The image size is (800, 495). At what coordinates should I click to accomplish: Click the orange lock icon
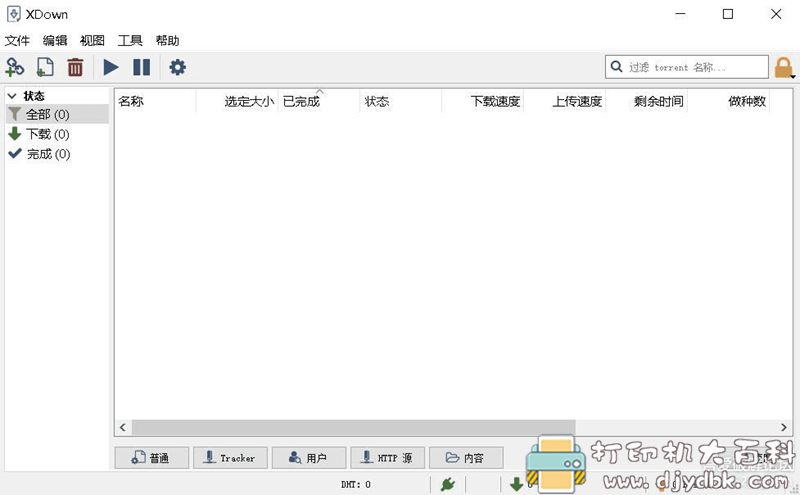[x=784, y=67]
